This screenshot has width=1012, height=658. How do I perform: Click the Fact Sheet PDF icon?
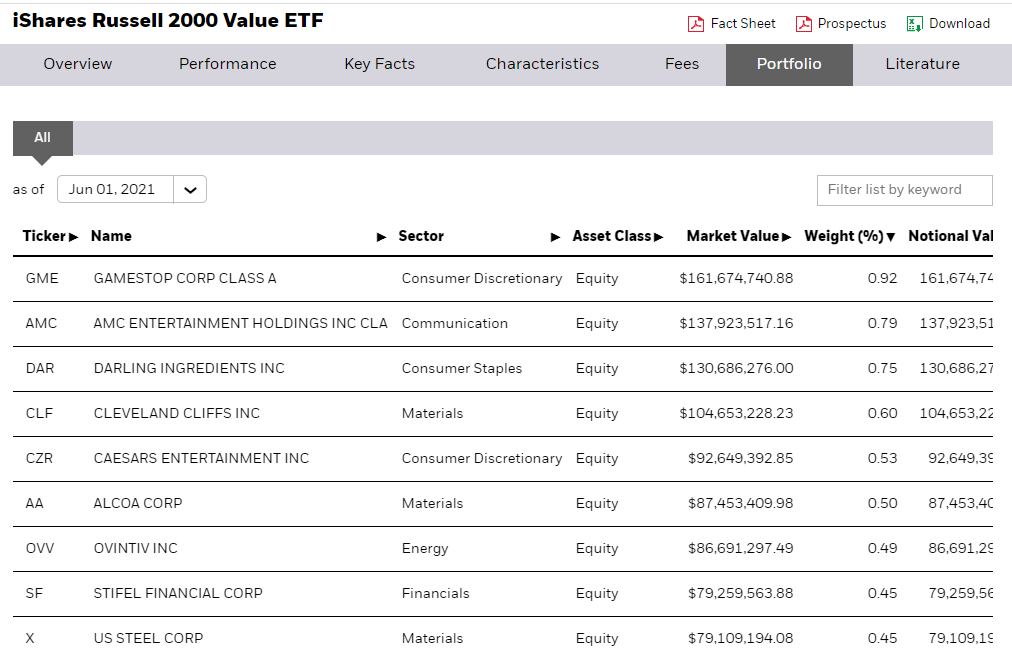(696, 24)
